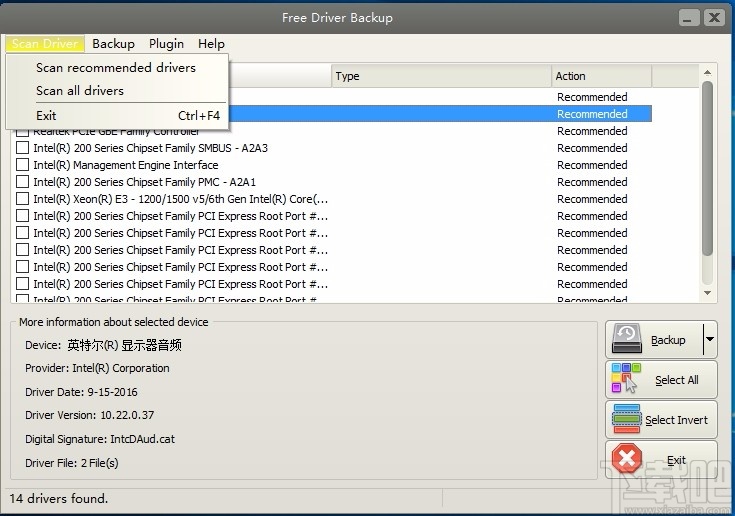Image resolution: width=735 pixels, height=516 pixels.
Task: Open the Backup button dropdown arrow
Action: click(710, 339)
